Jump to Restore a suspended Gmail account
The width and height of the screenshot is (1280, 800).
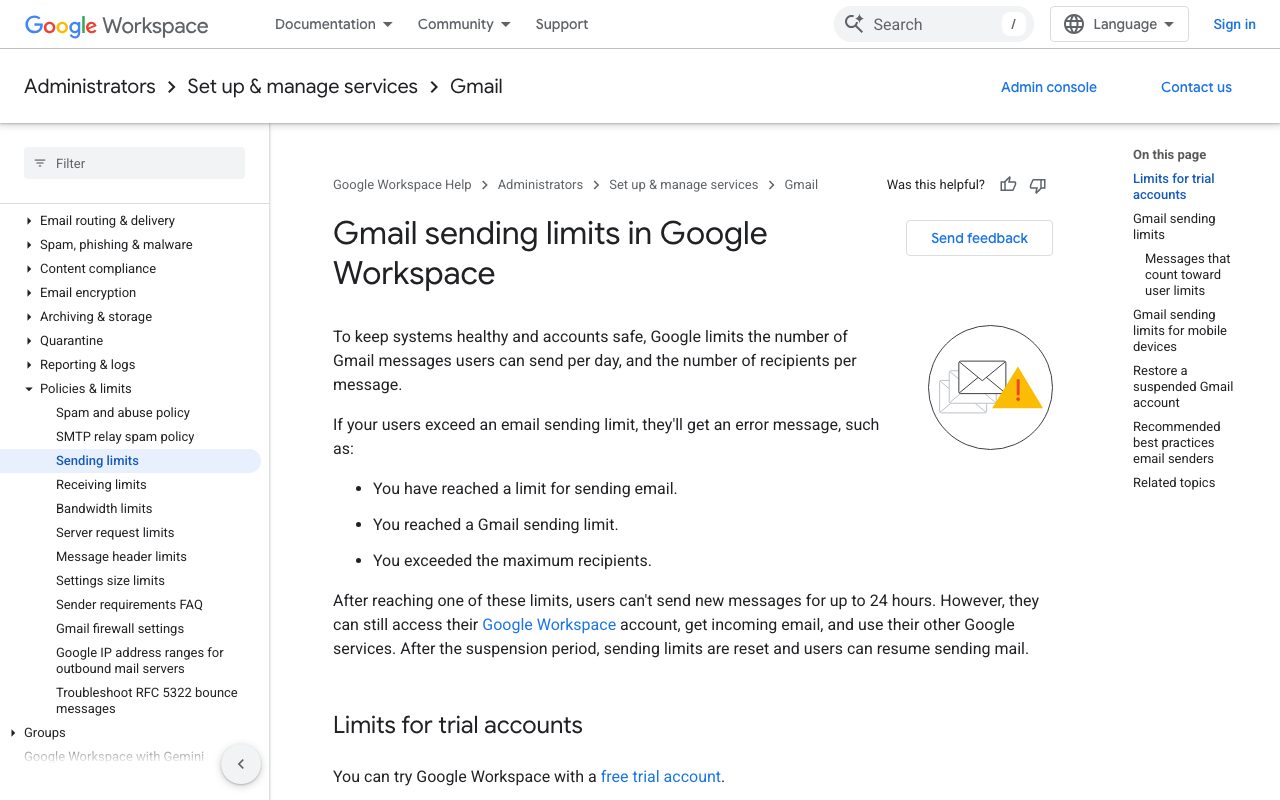[1183, 387]
